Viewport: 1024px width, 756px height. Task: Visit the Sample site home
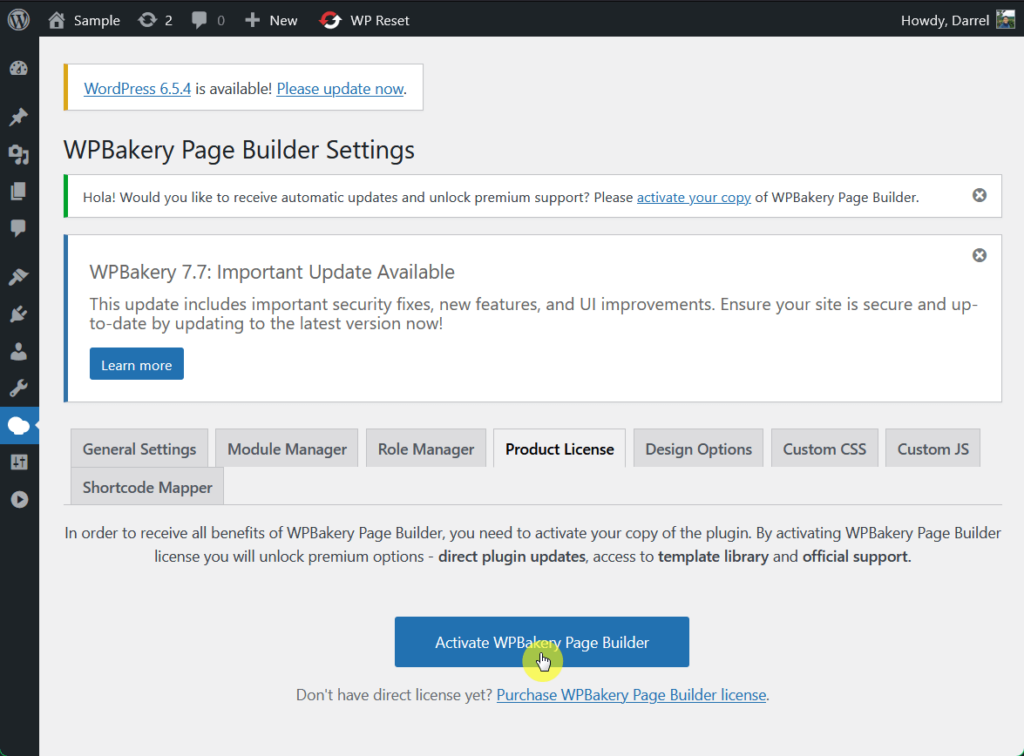pos(84,20)
